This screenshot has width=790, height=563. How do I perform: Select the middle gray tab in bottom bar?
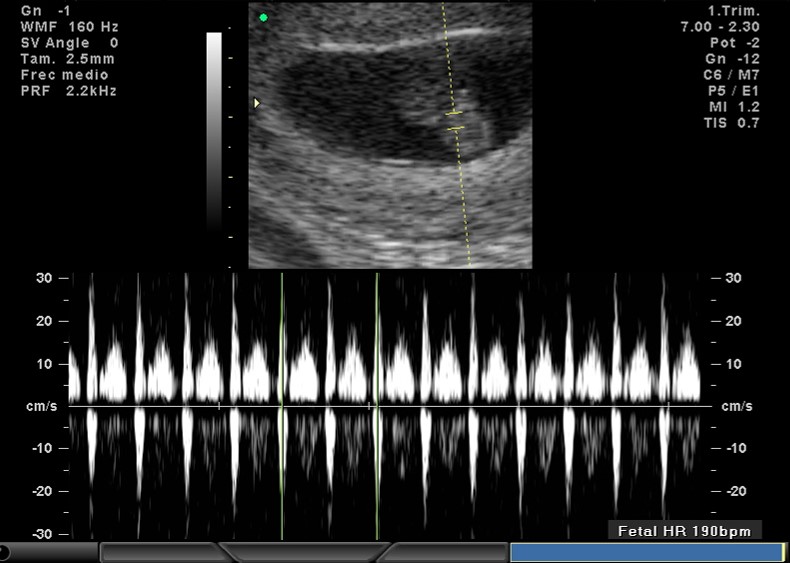point(302,552)
